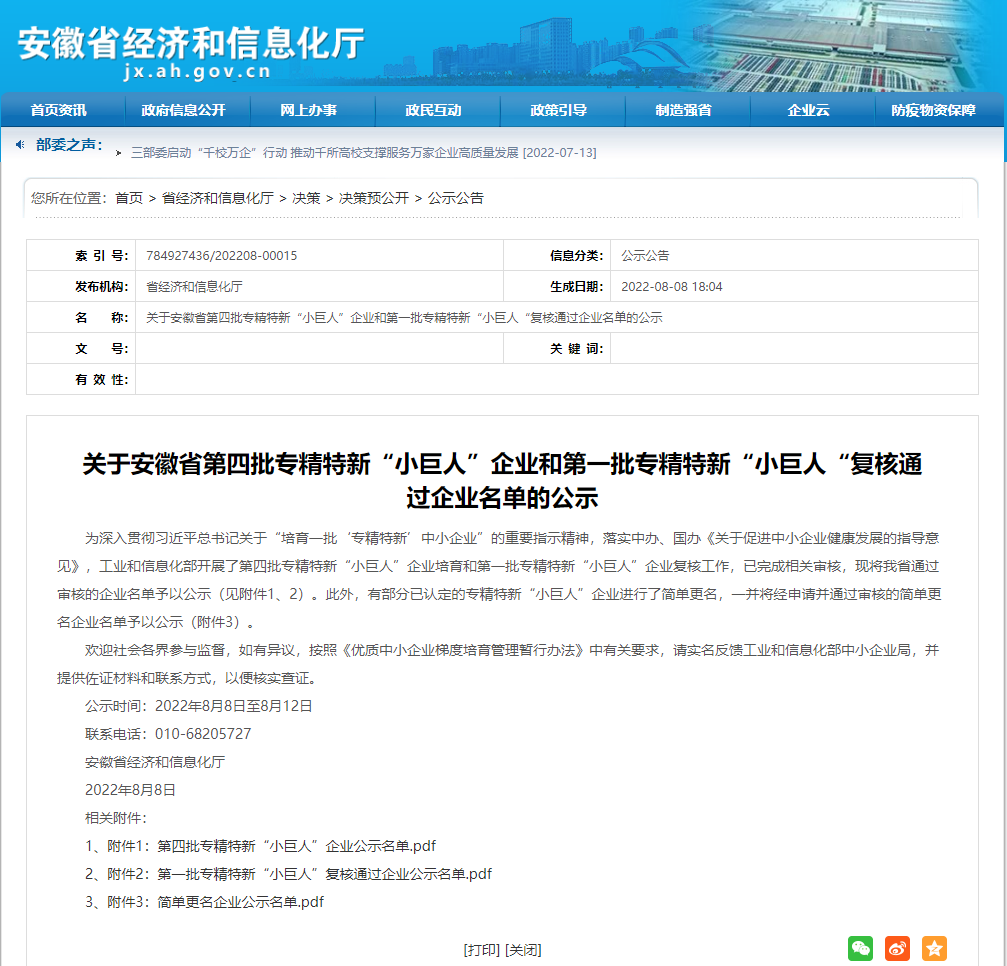Click the speaker icon beside 部委之声

click(20, 145)
